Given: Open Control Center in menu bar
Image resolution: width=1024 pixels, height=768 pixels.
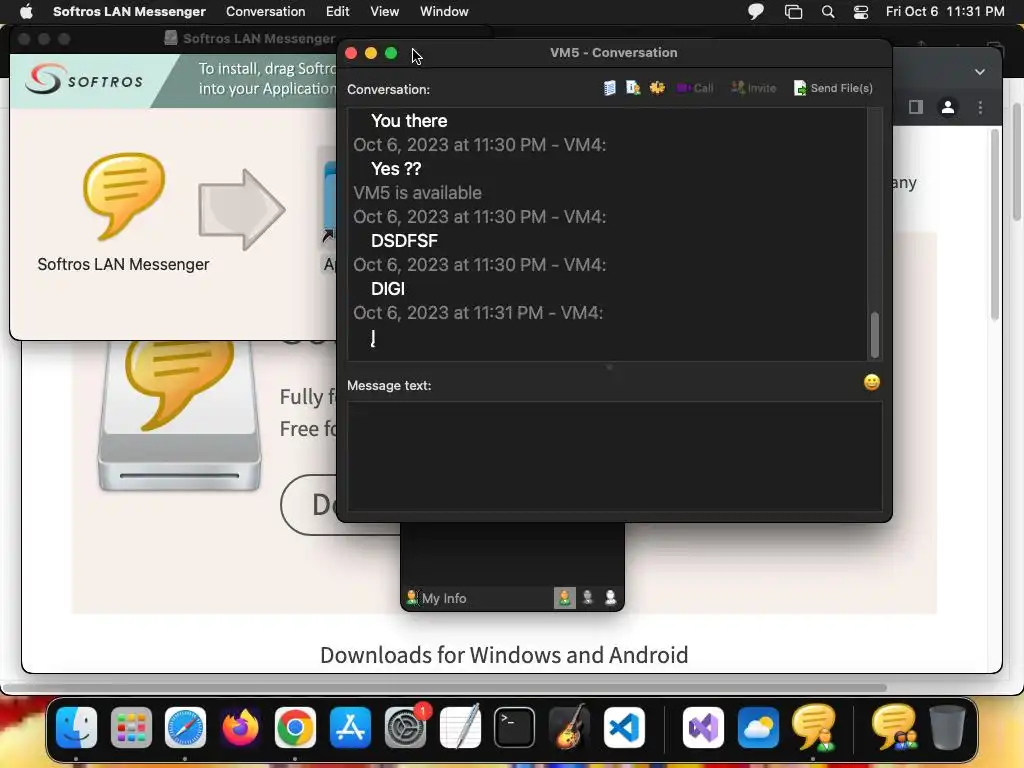Looking at the screenshot, I should [x=861, y=12].
